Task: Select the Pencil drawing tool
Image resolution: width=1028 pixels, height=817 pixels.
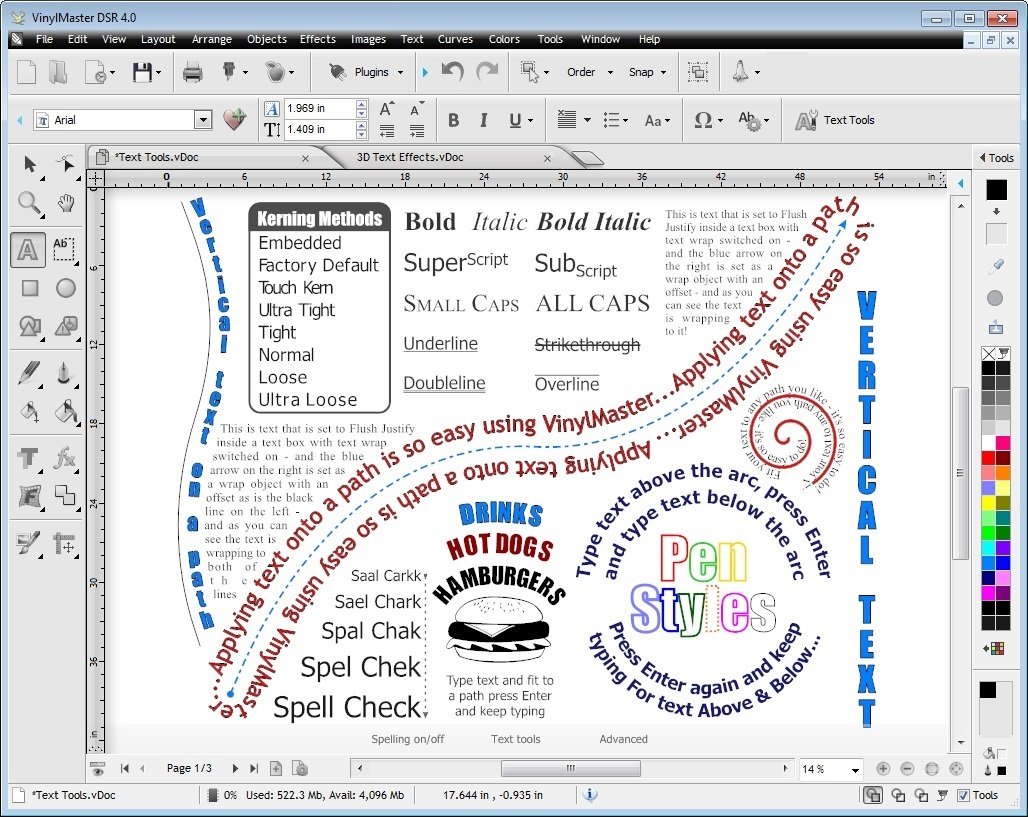Action: click(29, 374)
